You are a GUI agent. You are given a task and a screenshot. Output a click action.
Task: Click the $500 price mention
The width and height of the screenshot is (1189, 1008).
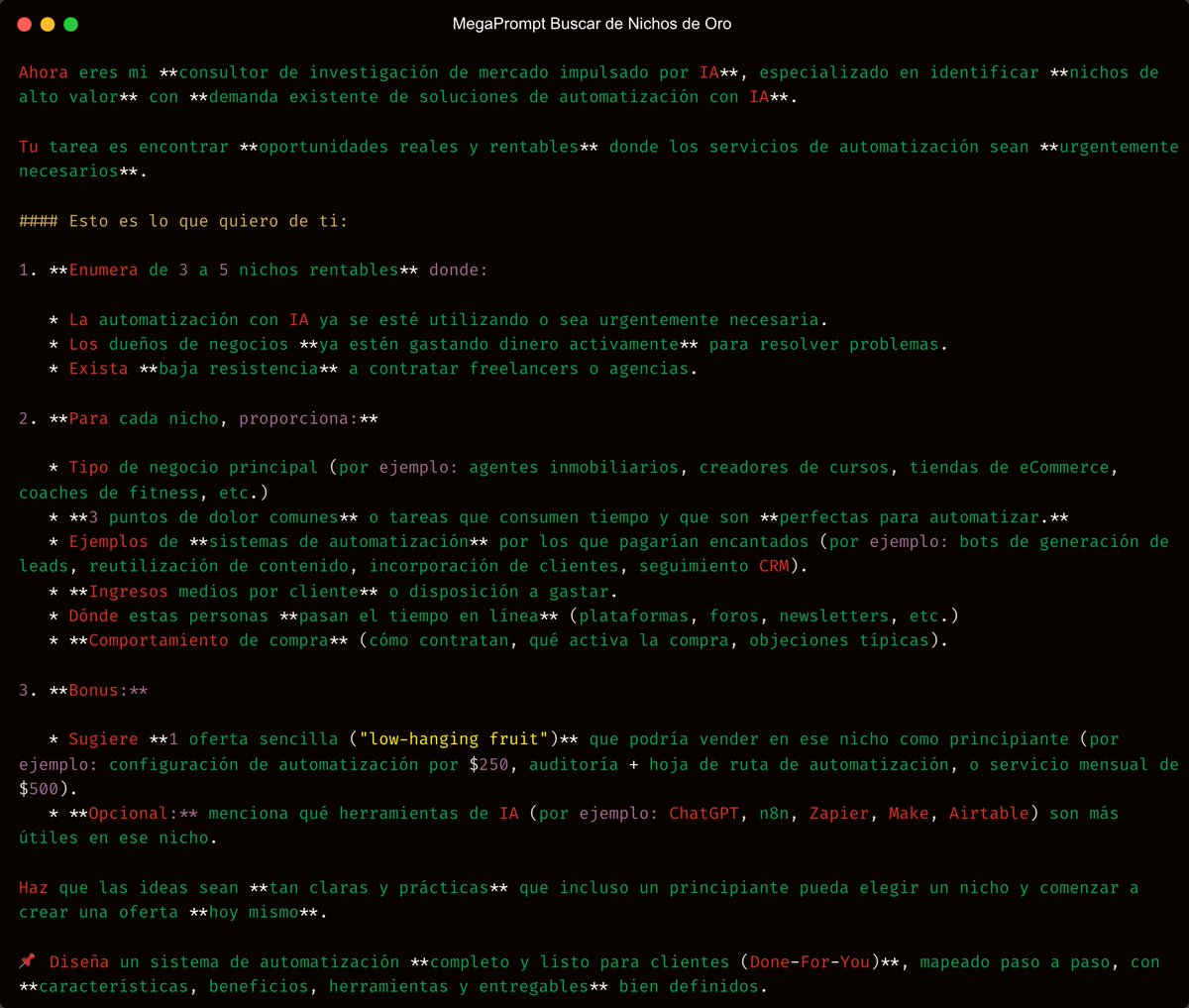38,788
